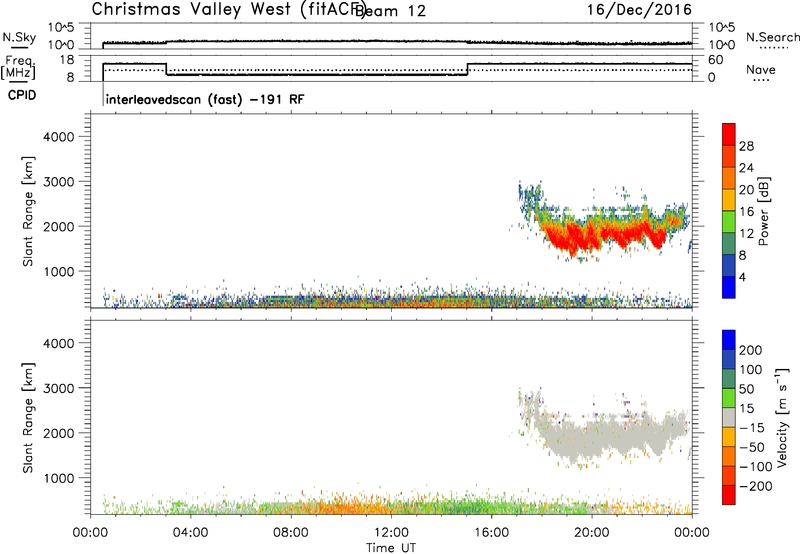
Task: Click the 'Freq. [MHz]' axis label
Action: pyautogui.click(x=19, y=68)
